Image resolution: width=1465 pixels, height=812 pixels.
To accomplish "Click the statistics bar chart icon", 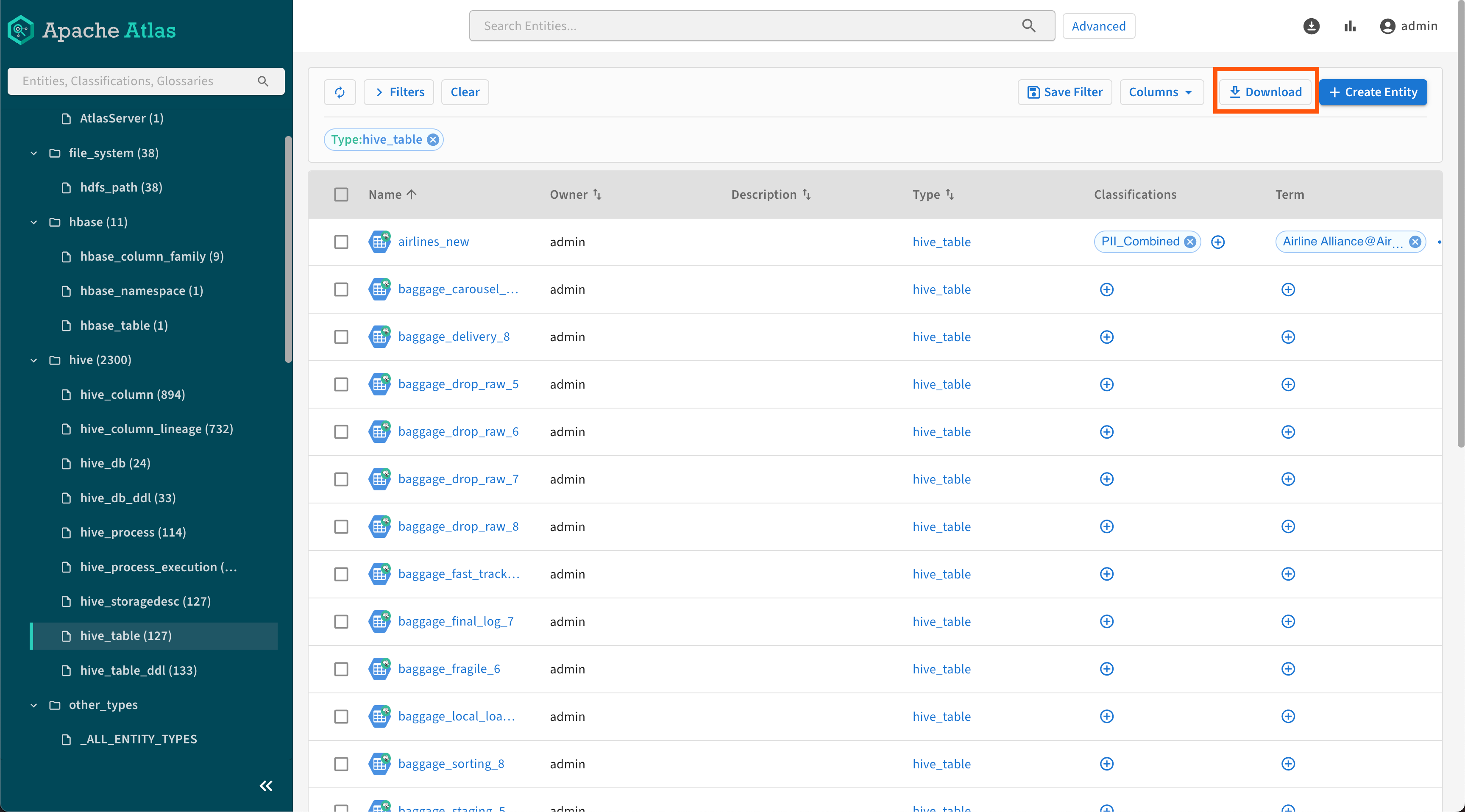I will click(1350, 26).
